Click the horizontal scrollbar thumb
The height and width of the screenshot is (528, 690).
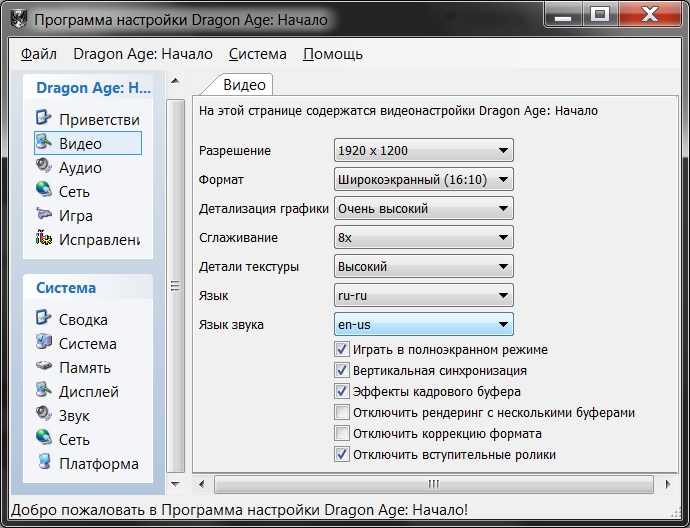click(x=433, y=484)
